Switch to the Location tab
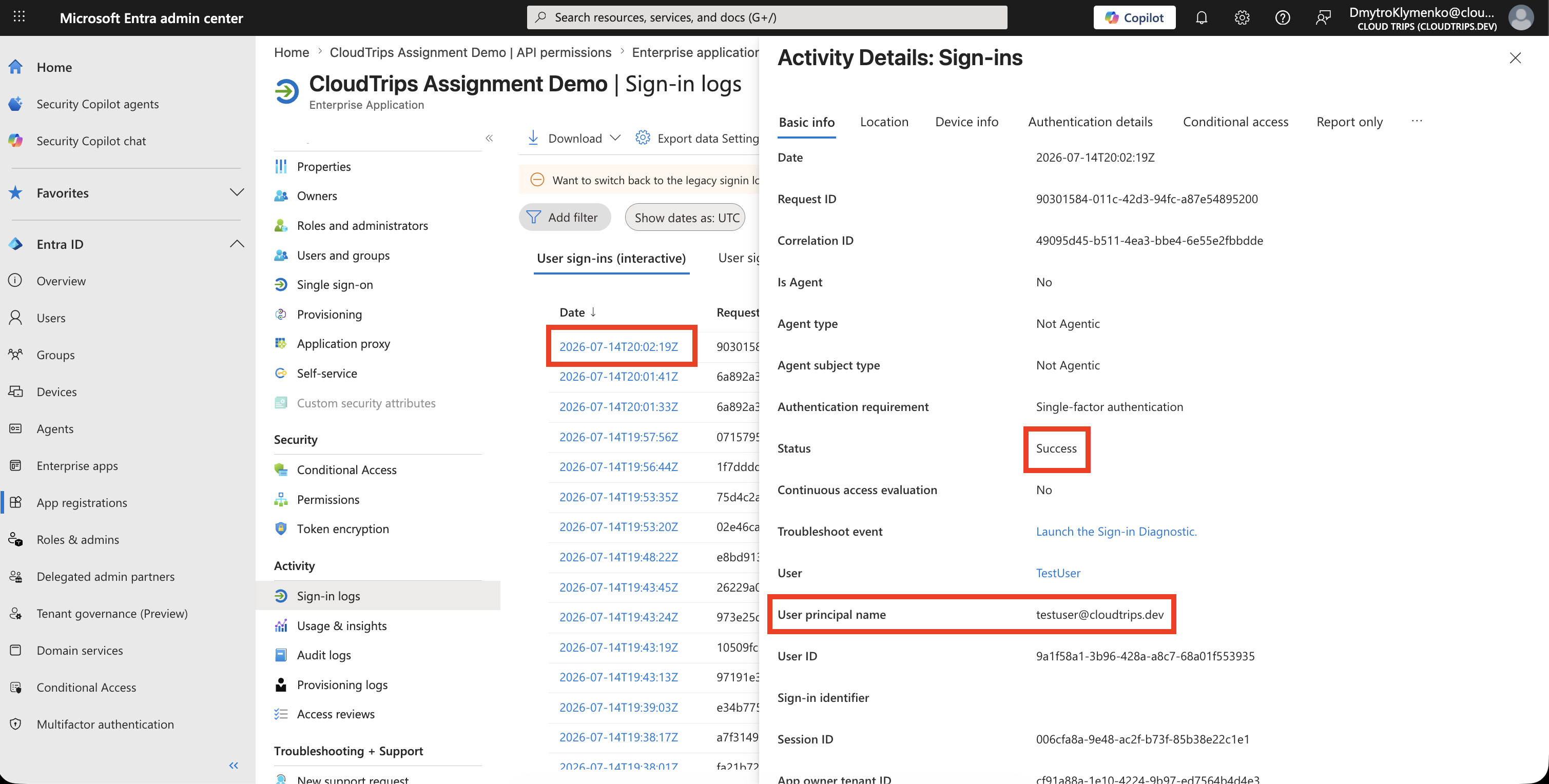1549x784 pixels. pyautogui.click(x=884, y=122)
